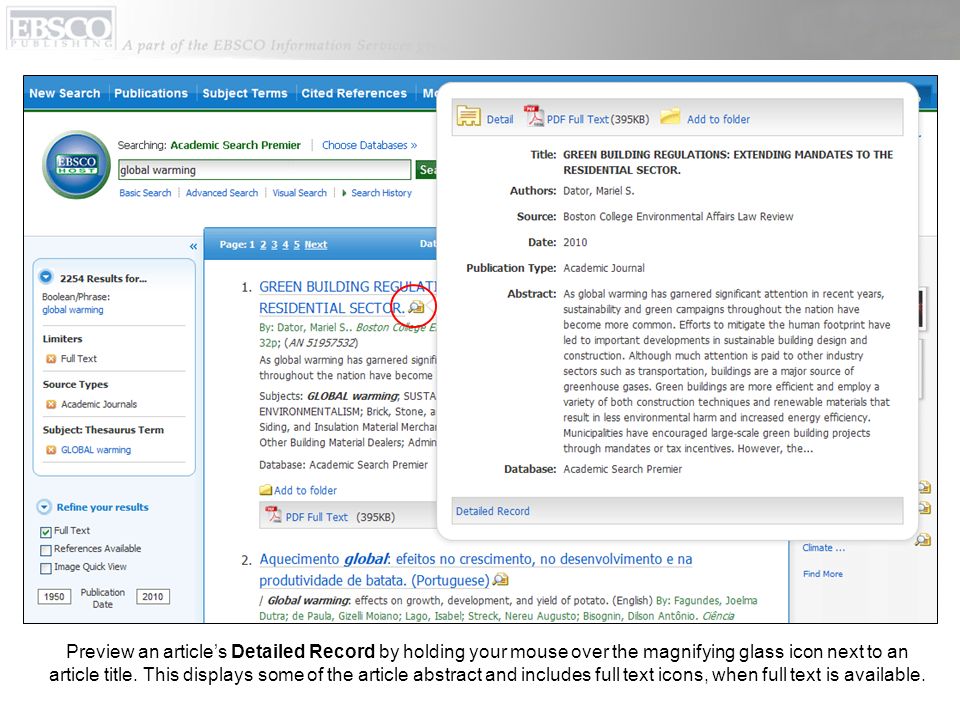The image size is (960, 720).
Task: Go to results page 4
Action: point(285,245)
